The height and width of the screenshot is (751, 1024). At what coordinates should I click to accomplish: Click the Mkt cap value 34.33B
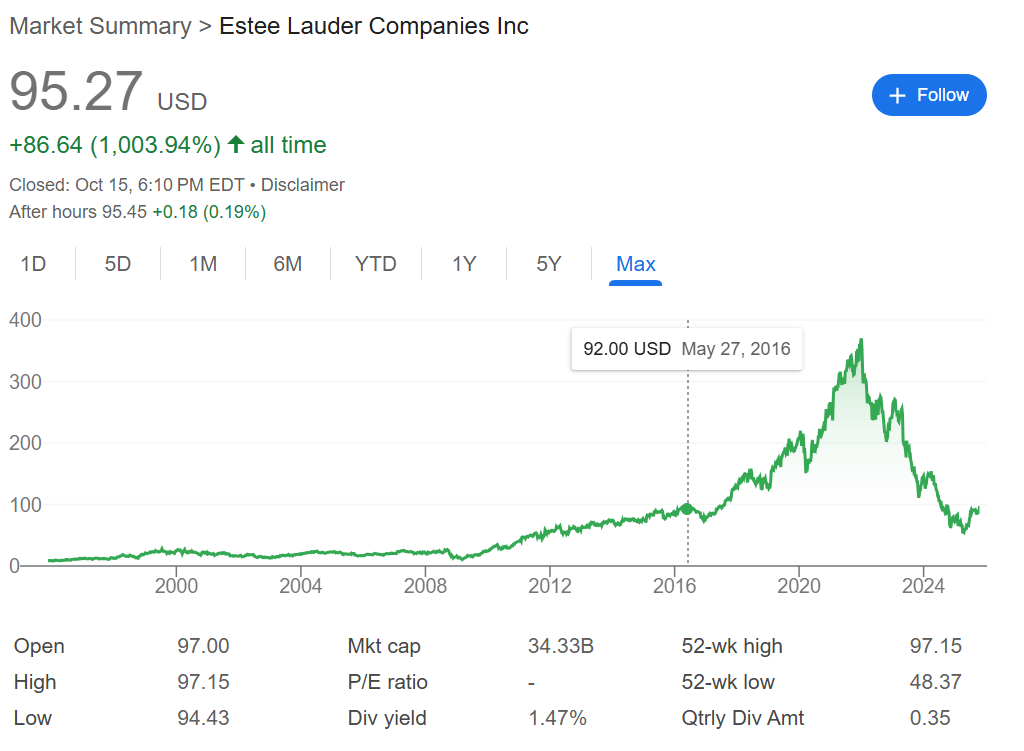coord(560,646)
